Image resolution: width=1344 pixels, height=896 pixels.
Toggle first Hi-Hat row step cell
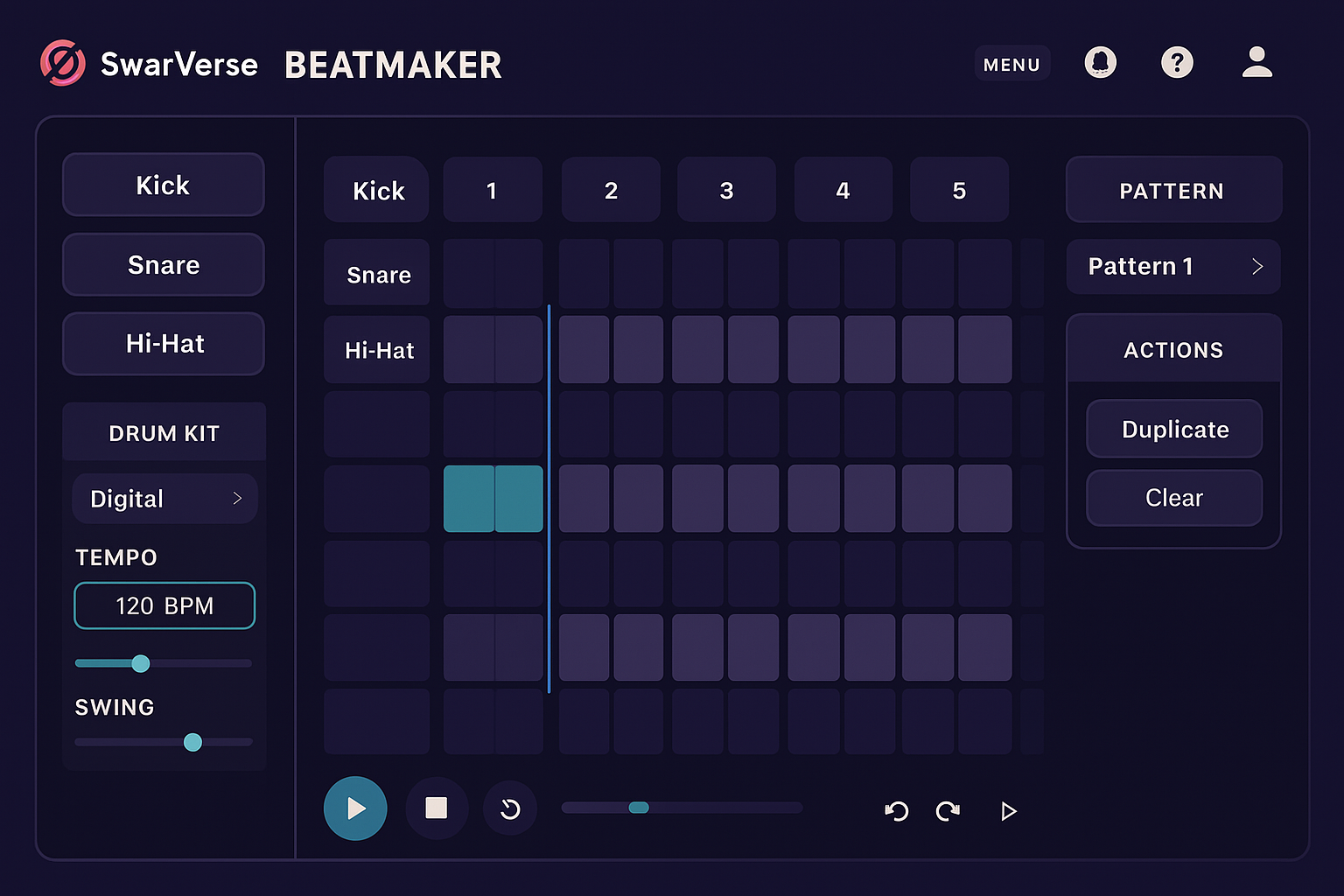(469, 350)
